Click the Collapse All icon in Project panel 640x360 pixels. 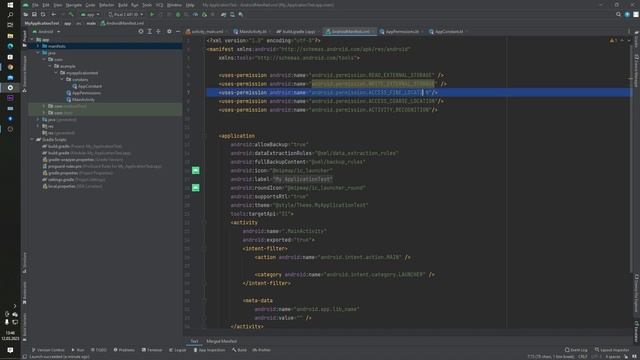(158, 31)
